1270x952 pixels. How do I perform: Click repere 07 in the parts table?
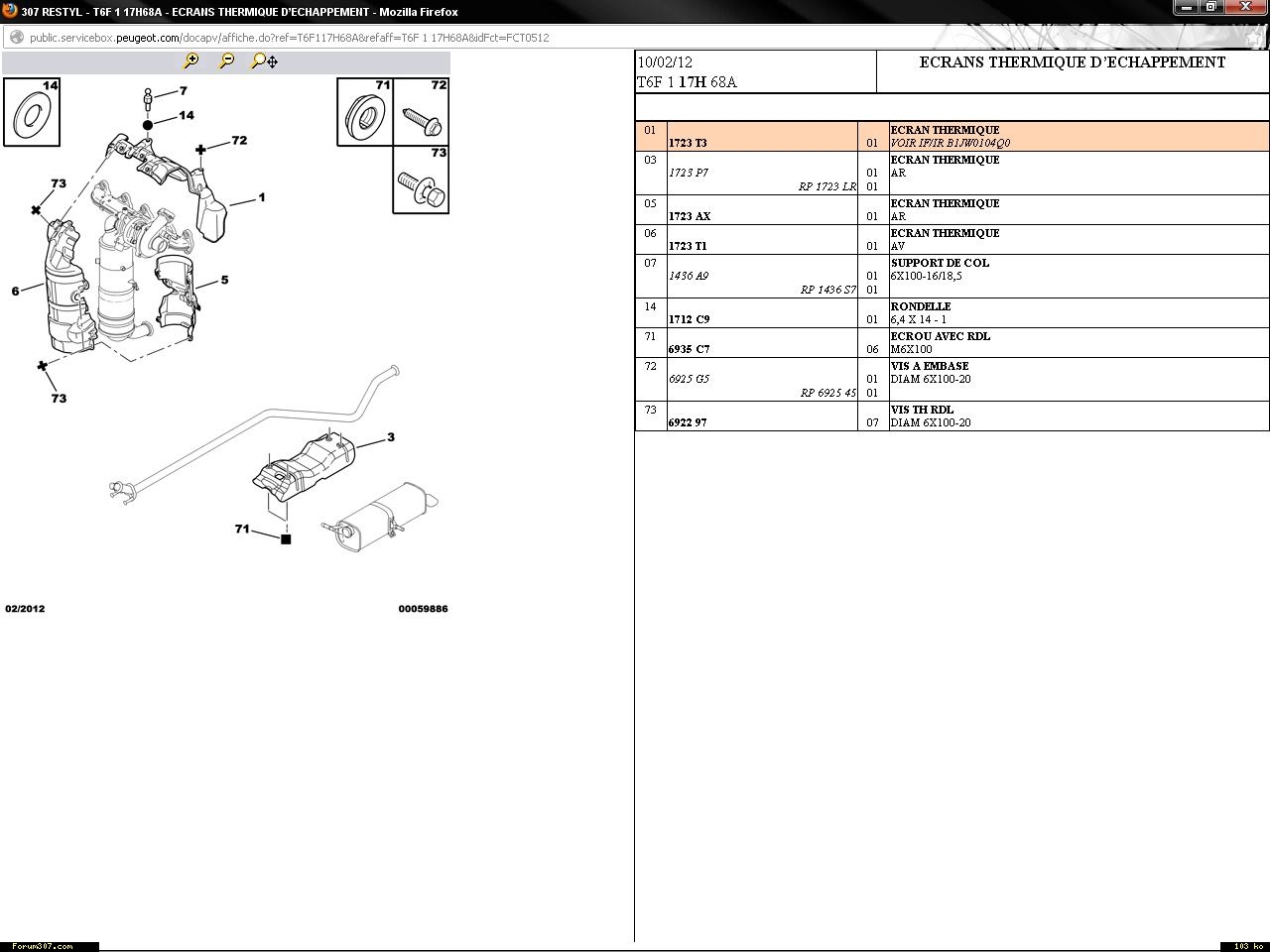coord(650,263)
